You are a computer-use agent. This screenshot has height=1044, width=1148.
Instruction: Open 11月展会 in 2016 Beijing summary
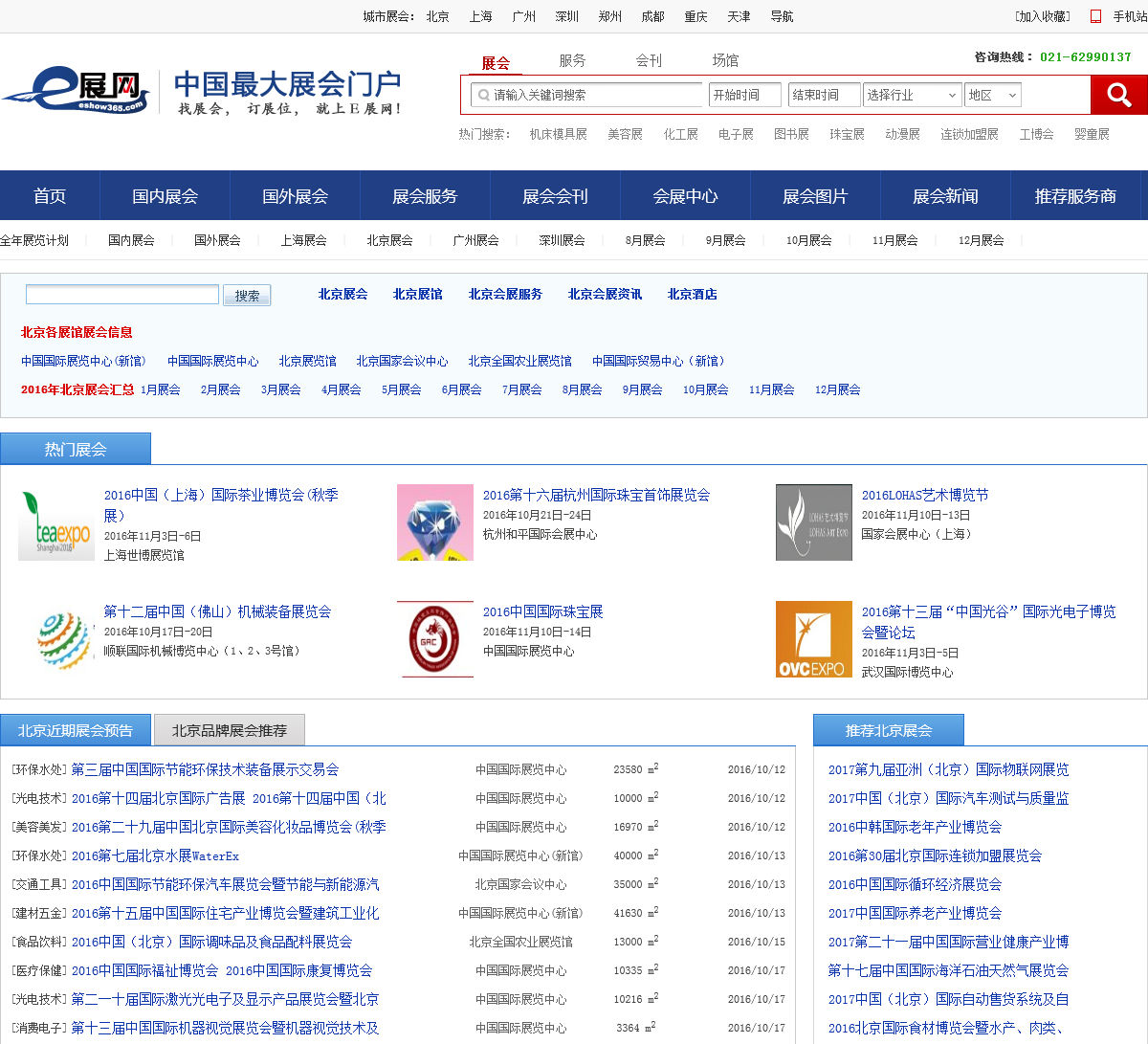(x=772, y=389)
